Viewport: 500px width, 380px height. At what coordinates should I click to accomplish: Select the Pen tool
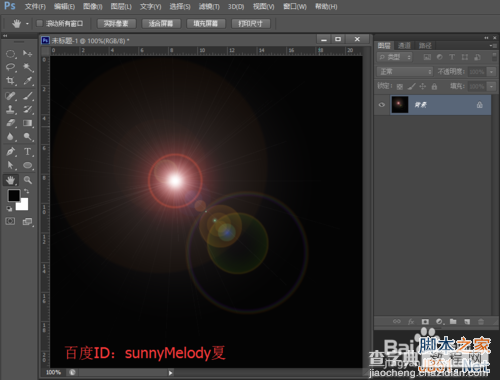tap(10, 152)
